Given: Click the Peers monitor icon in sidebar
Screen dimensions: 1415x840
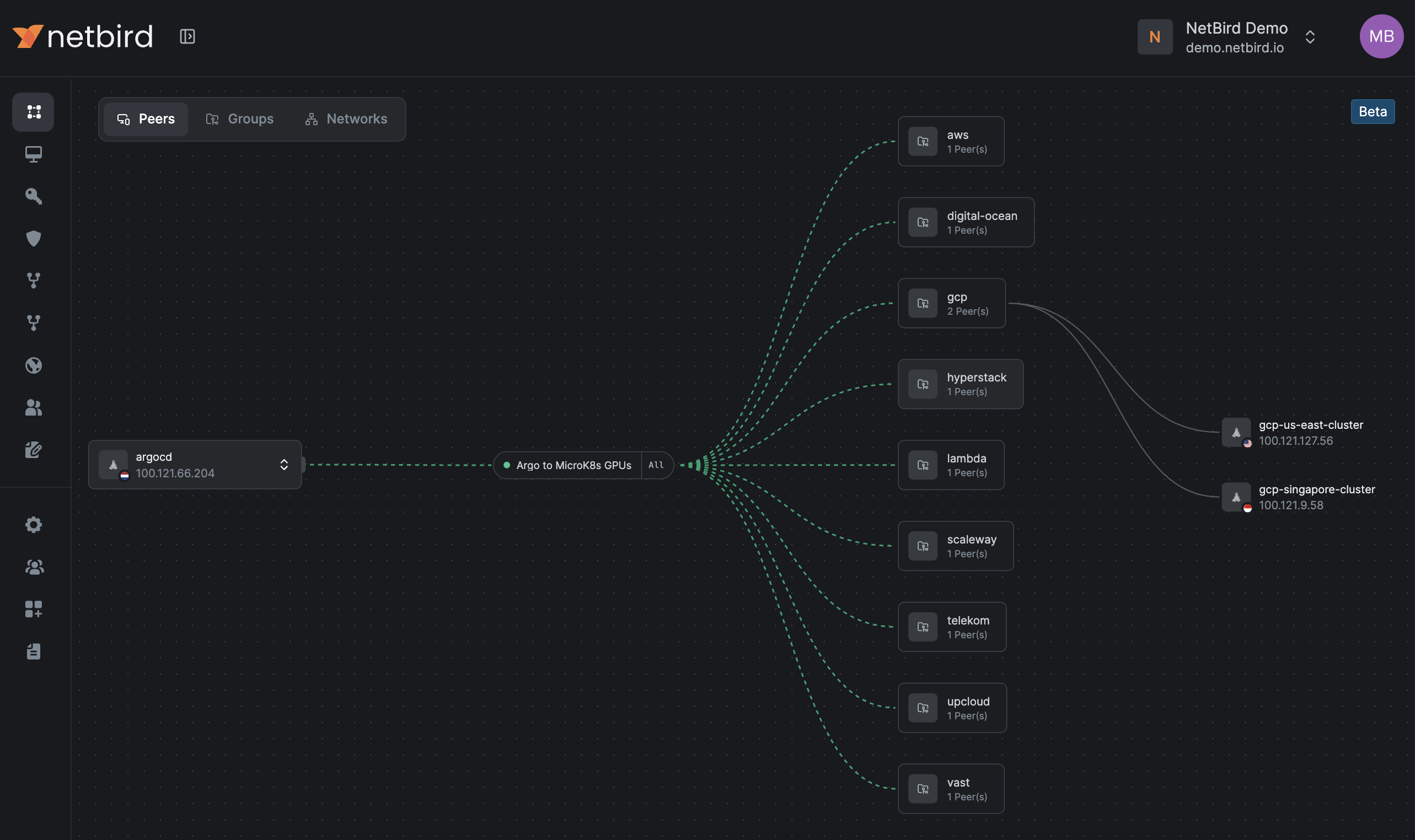Looking at the screenshot, I should (34, 154).
